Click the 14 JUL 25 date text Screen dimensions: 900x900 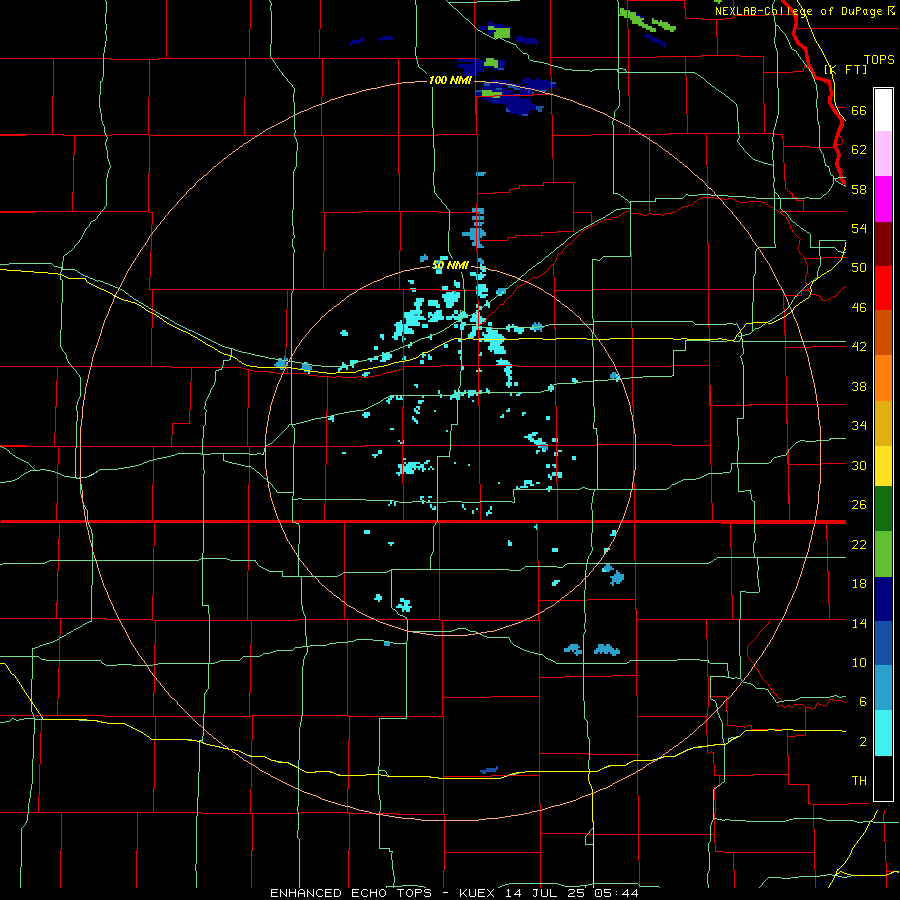[546, 893]
